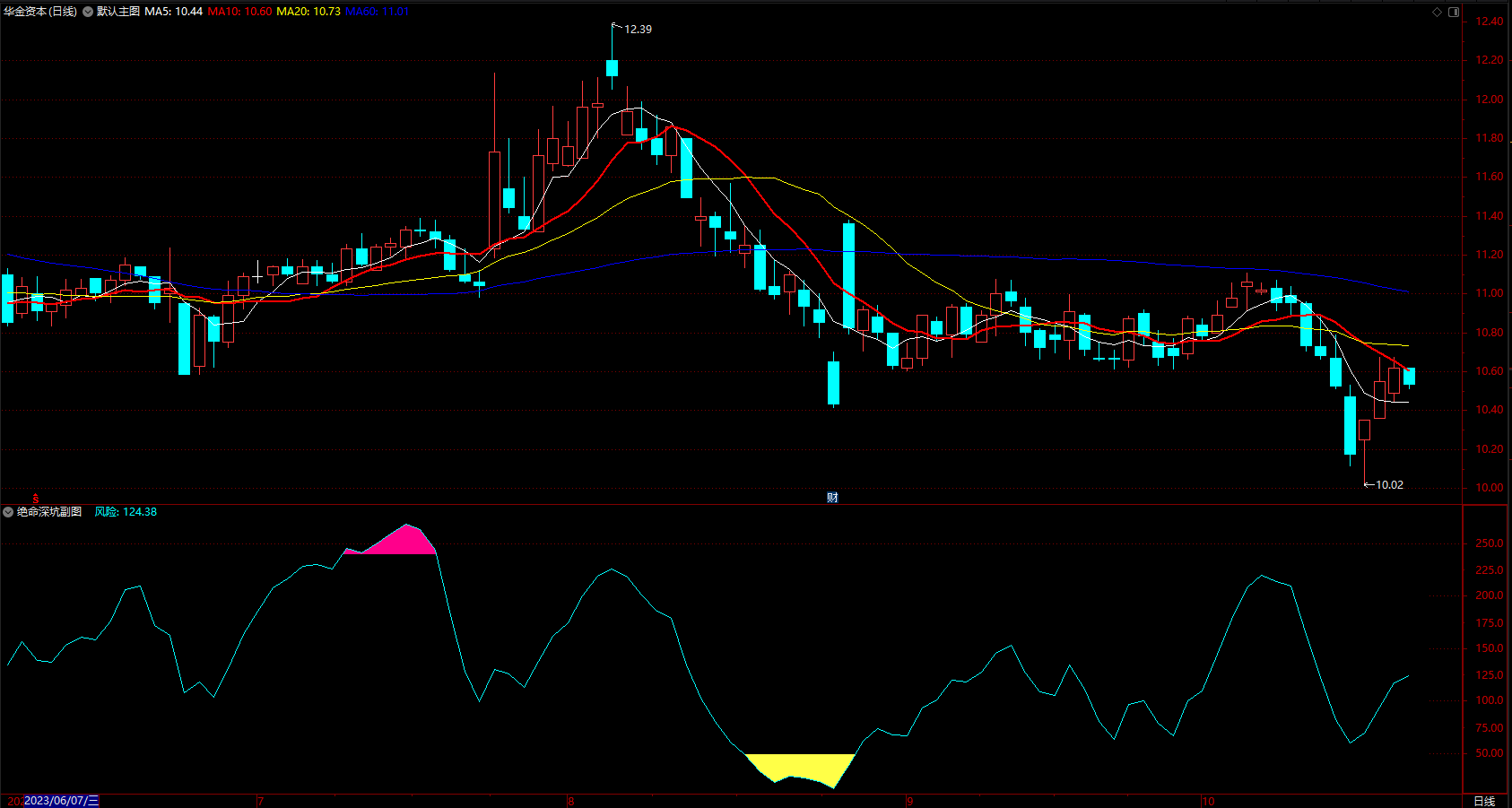The height and width of the screenshot is (808, 1512).
Task: Click the 150.0 sub-chart axis label
Action: [1490, 648]
